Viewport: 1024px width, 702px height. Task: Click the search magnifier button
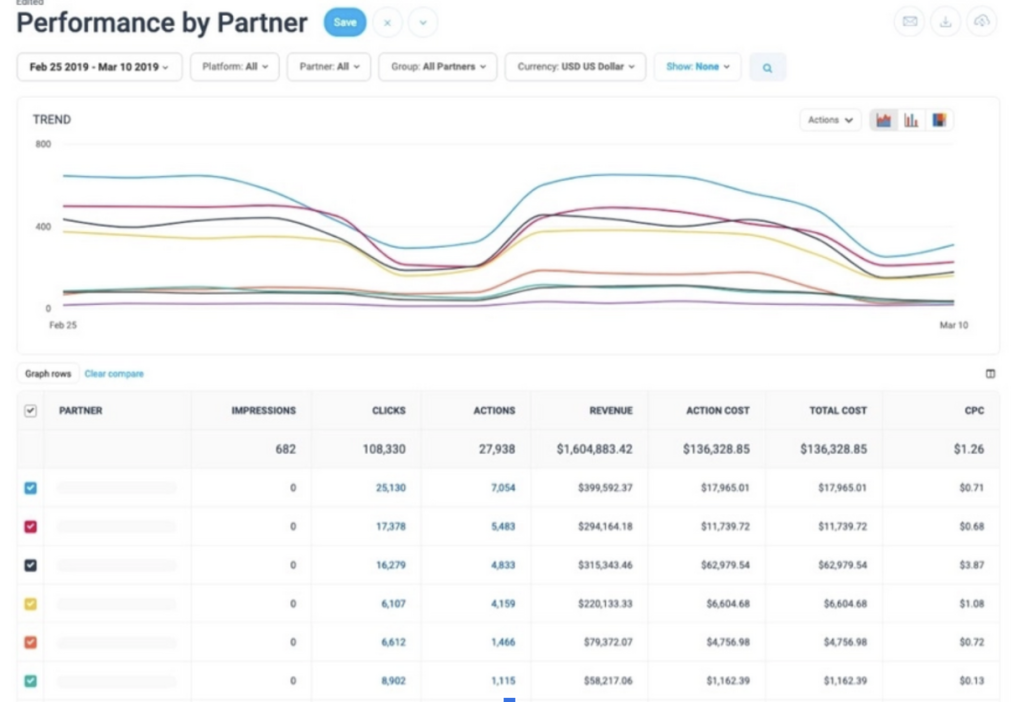coord(767,67)
